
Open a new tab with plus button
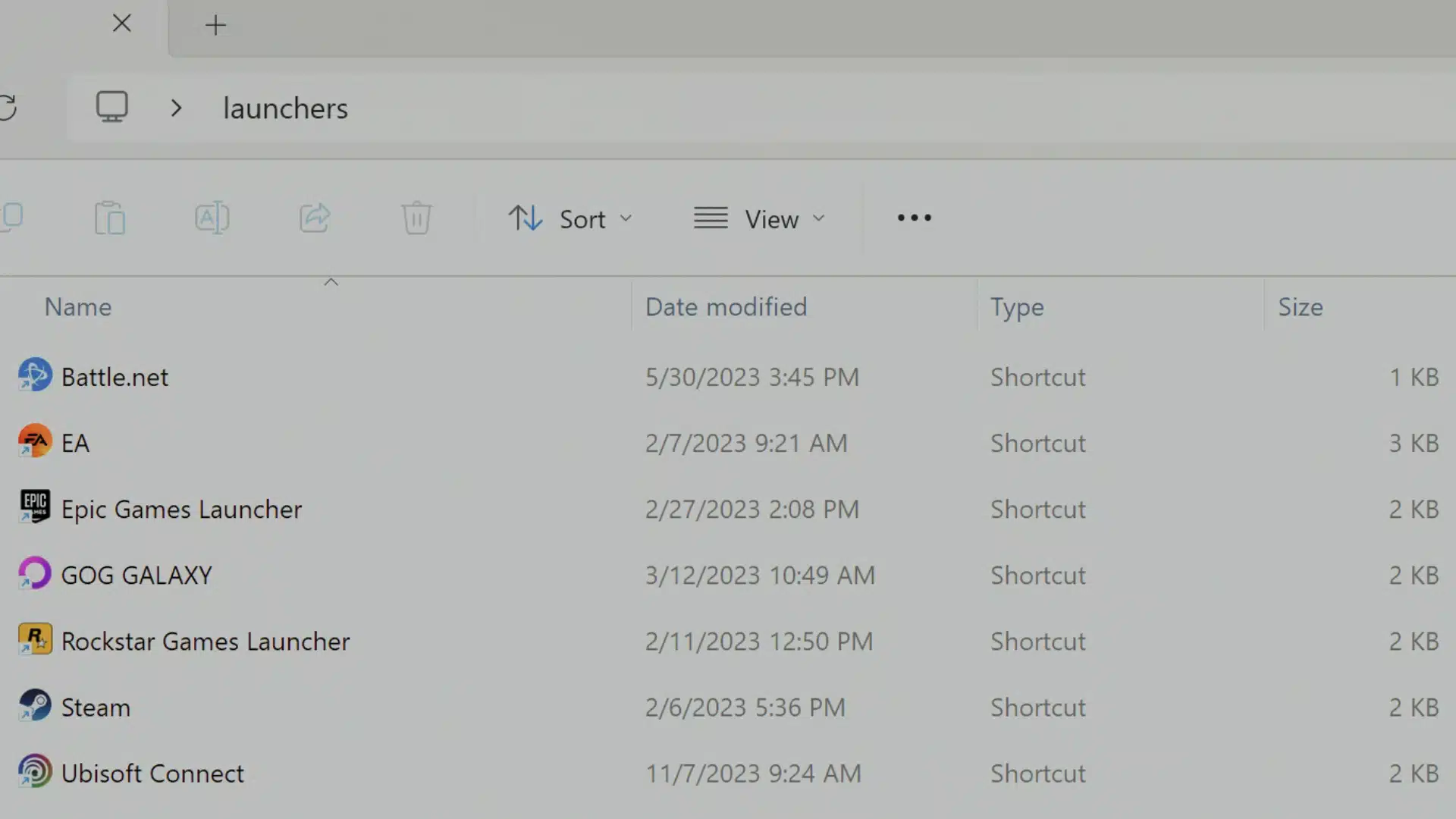click(x=215, y=25)
